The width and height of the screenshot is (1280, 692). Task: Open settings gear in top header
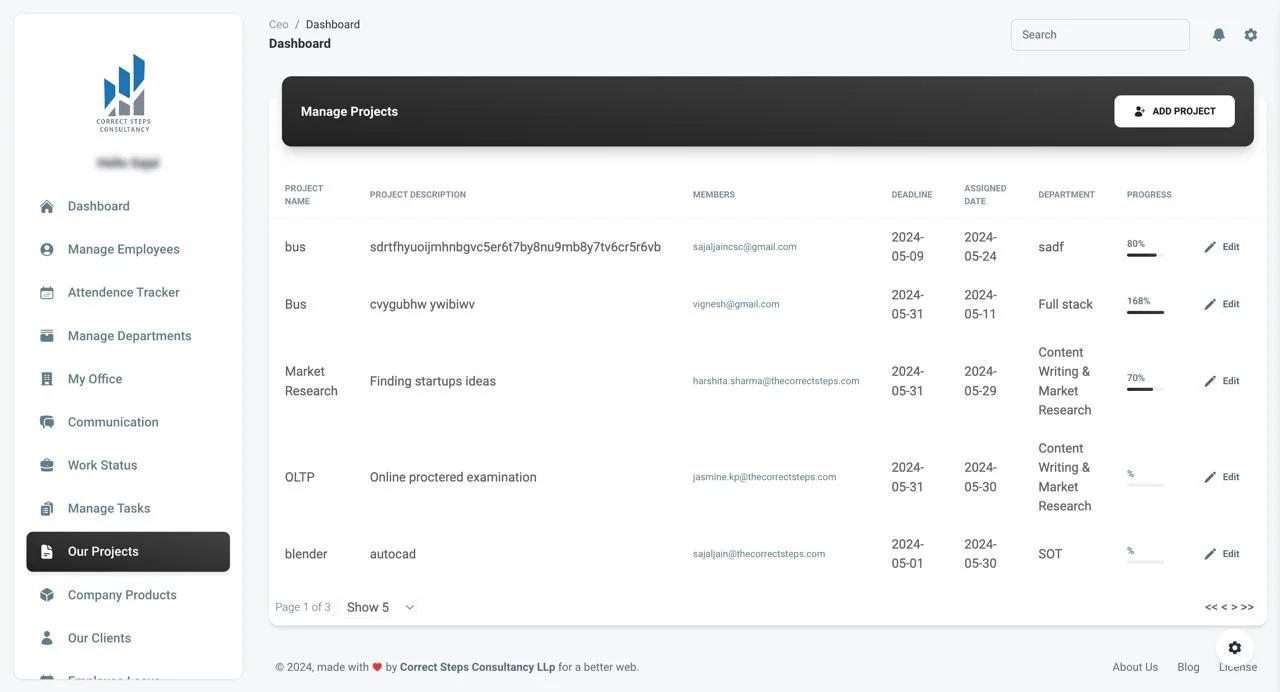tap(1250, 35)
